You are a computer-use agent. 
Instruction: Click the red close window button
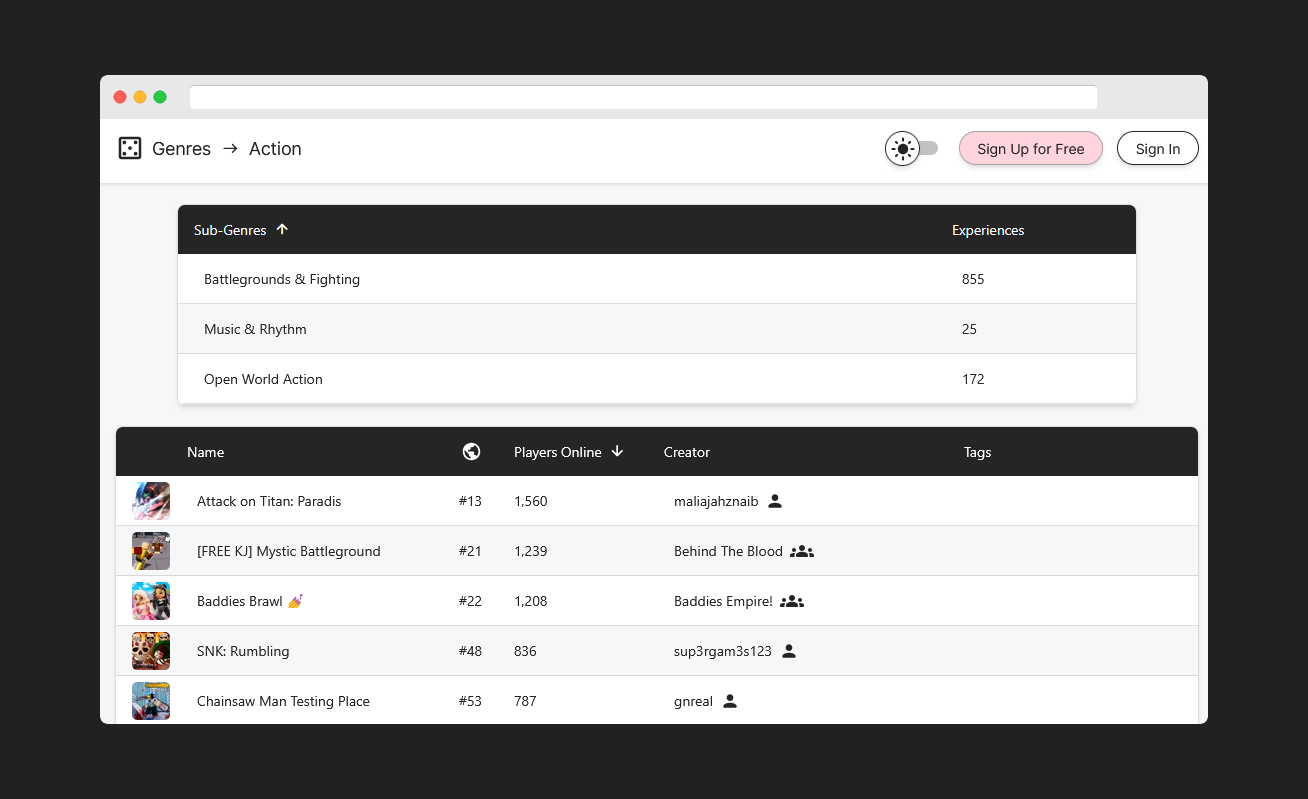coord(120,97)
